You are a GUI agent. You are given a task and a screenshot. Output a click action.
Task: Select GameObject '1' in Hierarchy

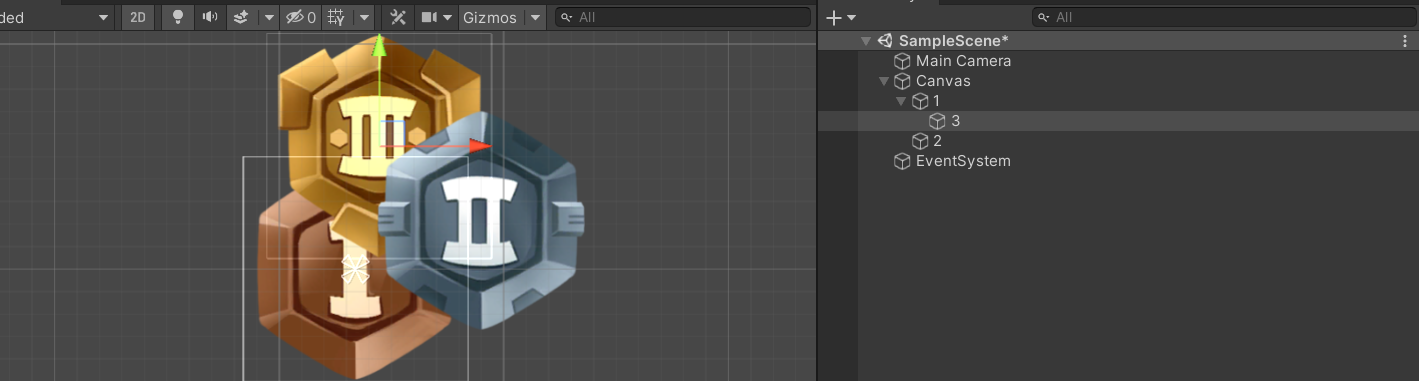click(936, 101)
